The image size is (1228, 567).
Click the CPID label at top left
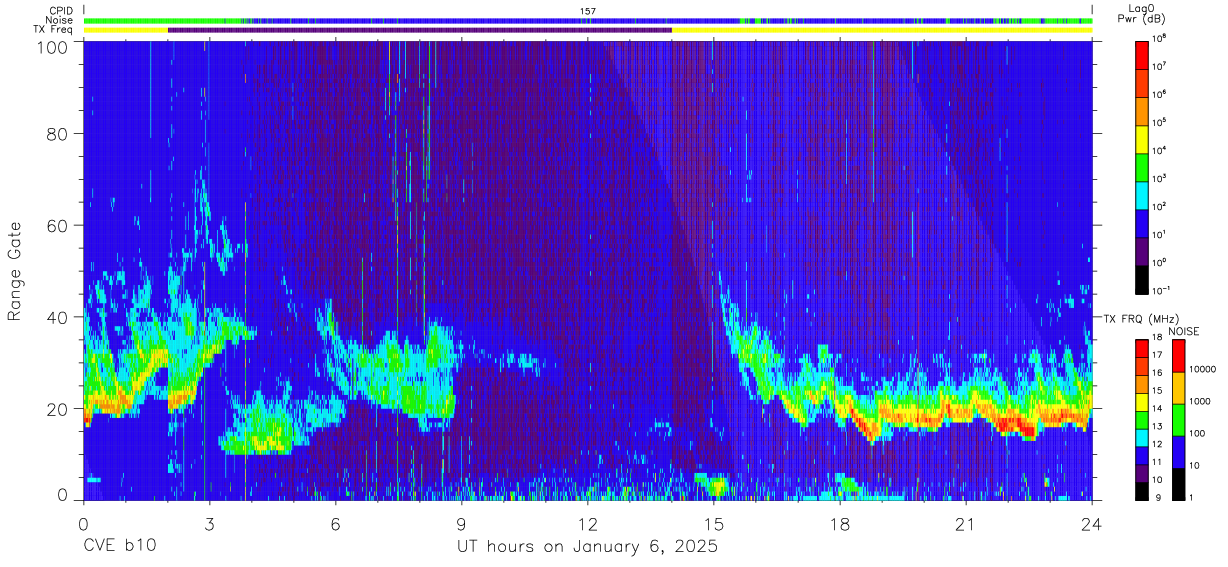[x=61, y=11]
